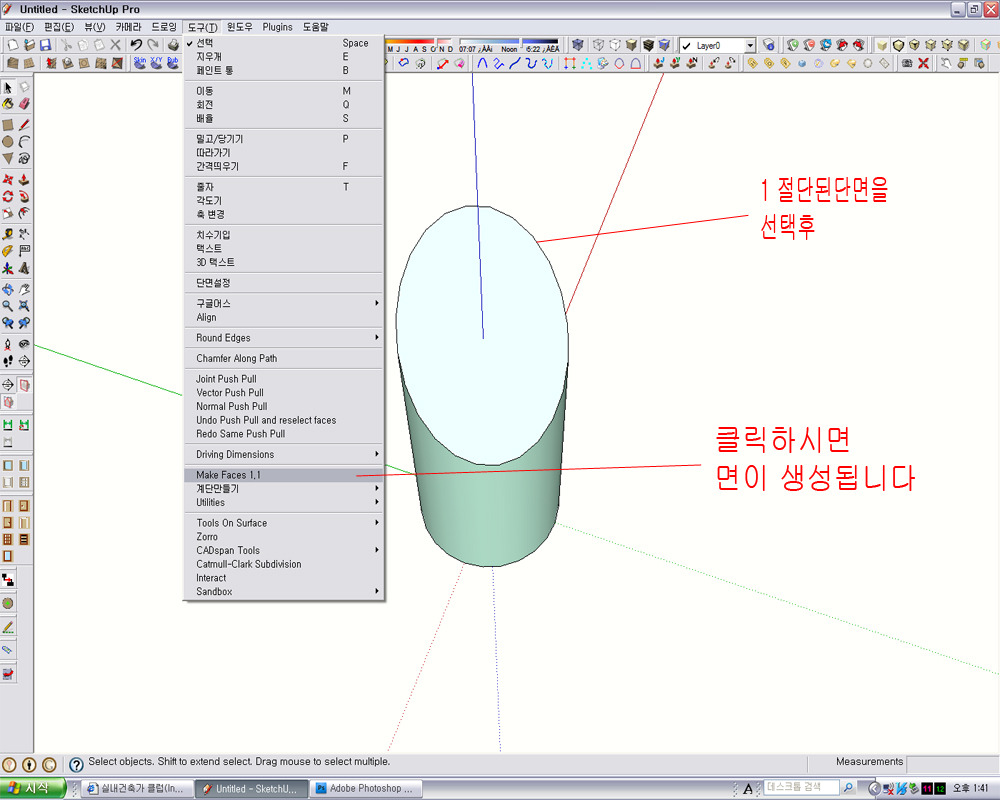1000x800 pixels.
Task: Select the Paint Bucket tool in left toolbar
Action: click(x=8, y=104)
